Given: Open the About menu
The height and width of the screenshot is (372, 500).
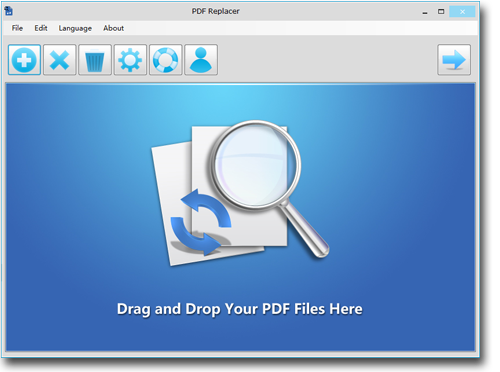Looking at the screenshot, I should point(113,28).
